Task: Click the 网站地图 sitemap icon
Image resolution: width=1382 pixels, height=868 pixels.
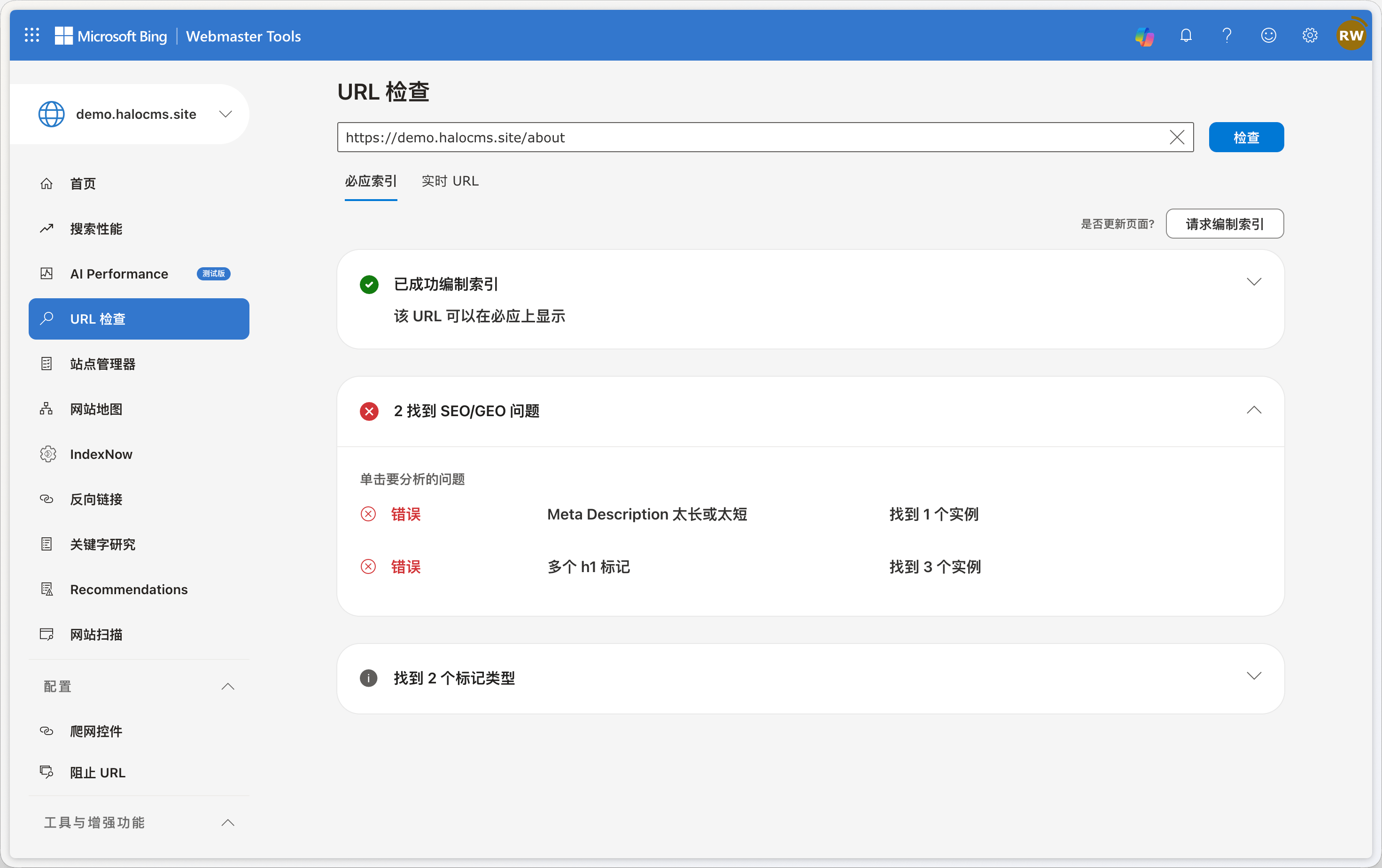Action: point(47,409)
